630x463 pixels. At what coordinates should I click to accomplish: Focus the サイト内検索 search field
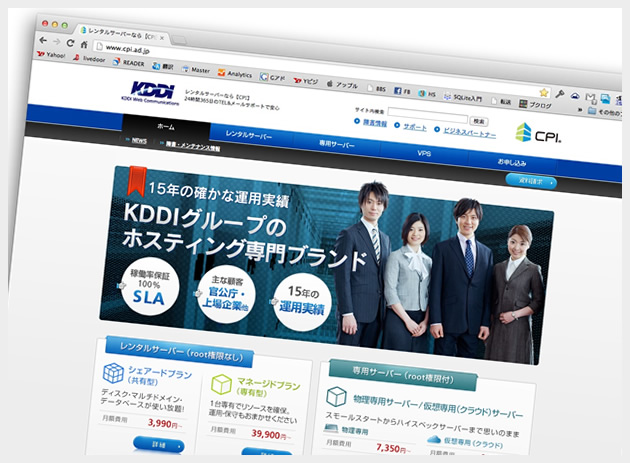(x=427, y=113)
